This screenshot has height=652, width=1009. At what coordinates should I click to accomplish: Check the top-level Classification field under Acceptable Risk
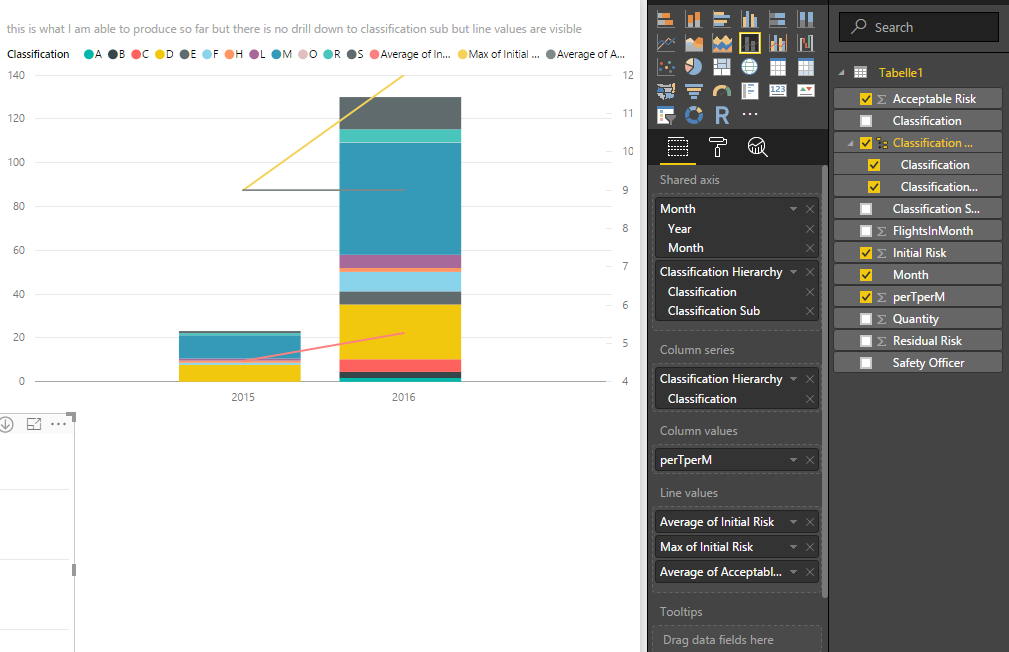pyautogui.click(x=866, y=121)
